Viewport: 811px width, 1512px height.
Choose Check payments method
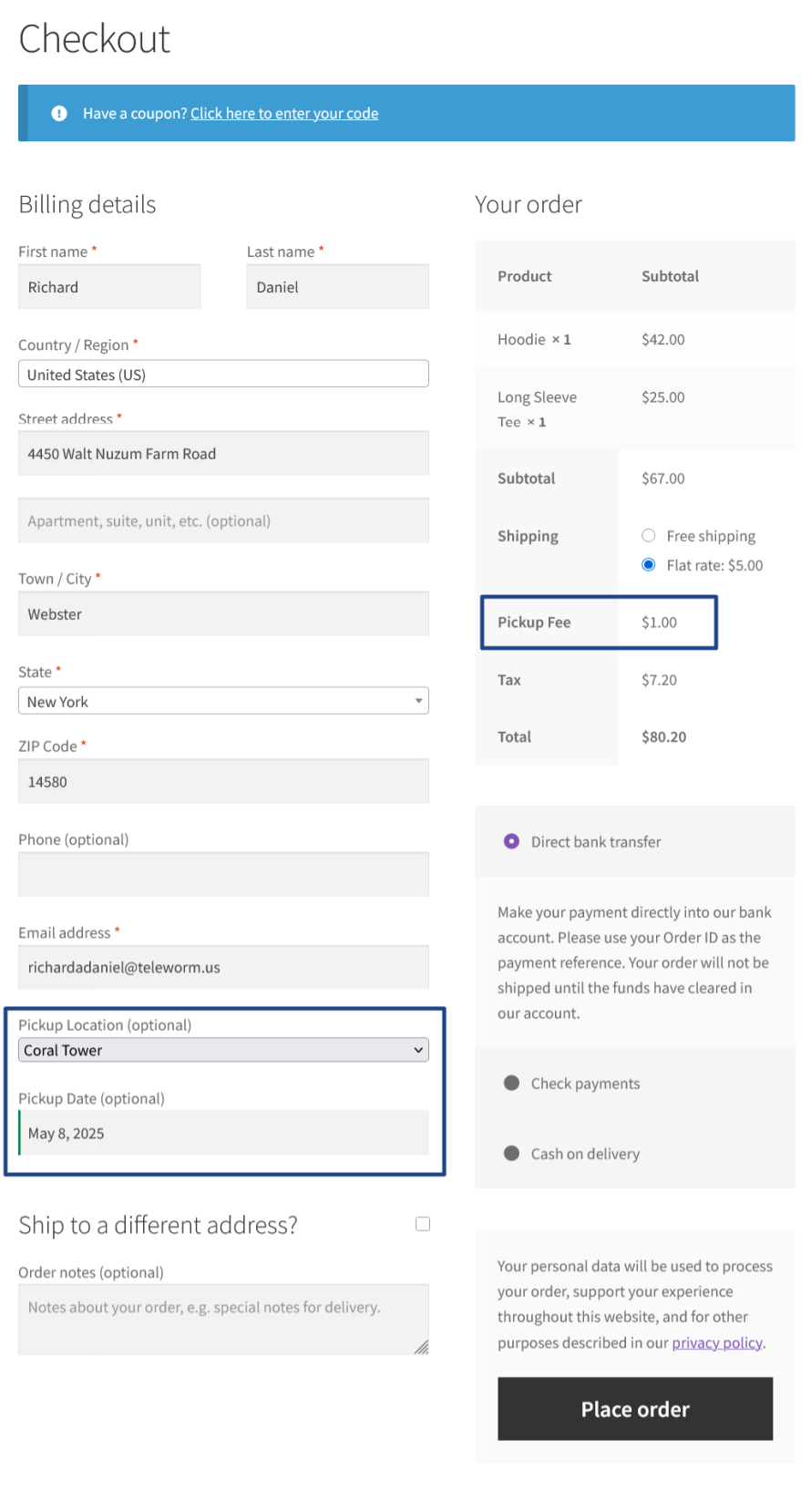tap(512, 1083)
